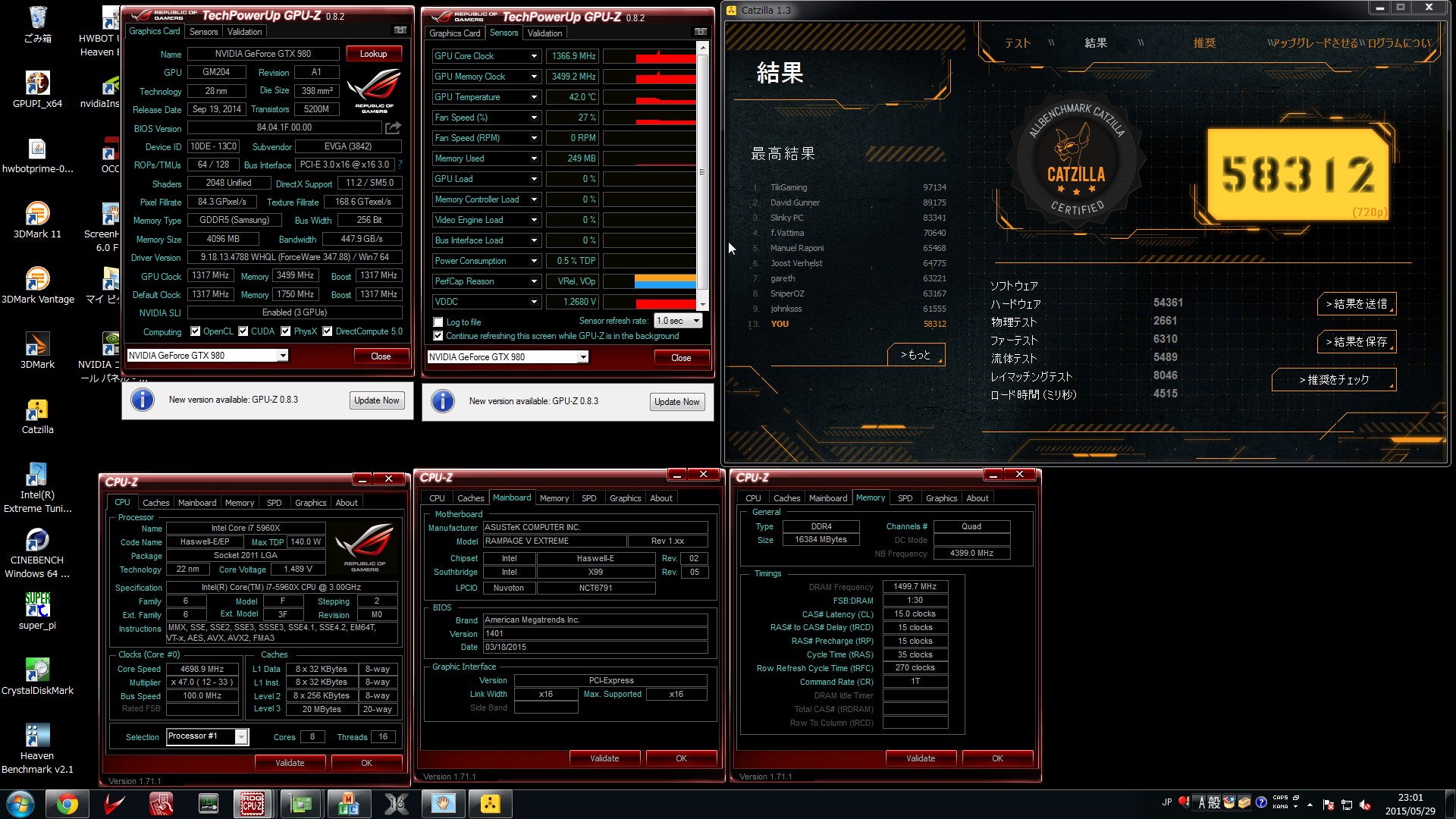Click the camera icon in the GPU-Z Sensors window
This screenshot has height=819, width=1456.
(700, 32)
